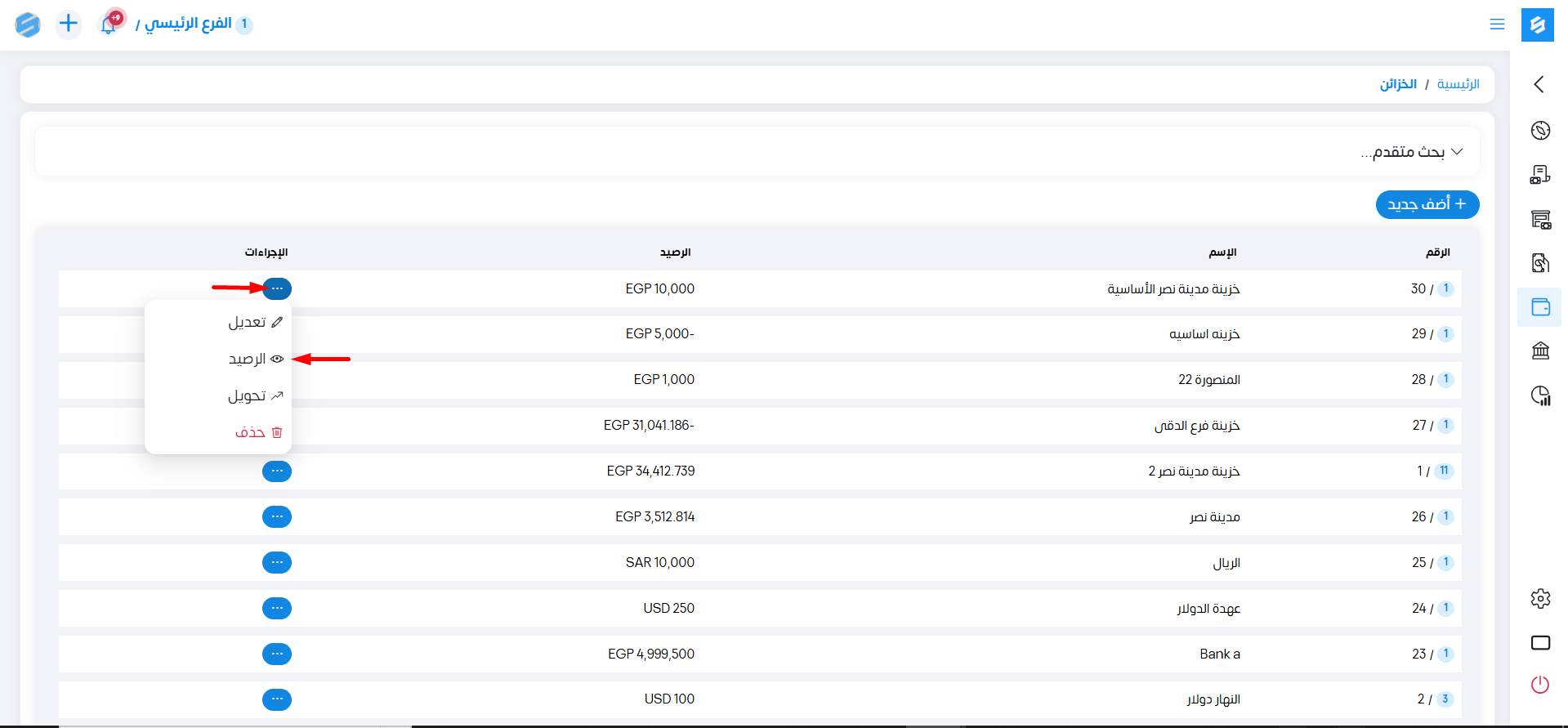Click the plus quick-add icon in header
This screenshot has height=728, width=1568.
pos(69,24)
